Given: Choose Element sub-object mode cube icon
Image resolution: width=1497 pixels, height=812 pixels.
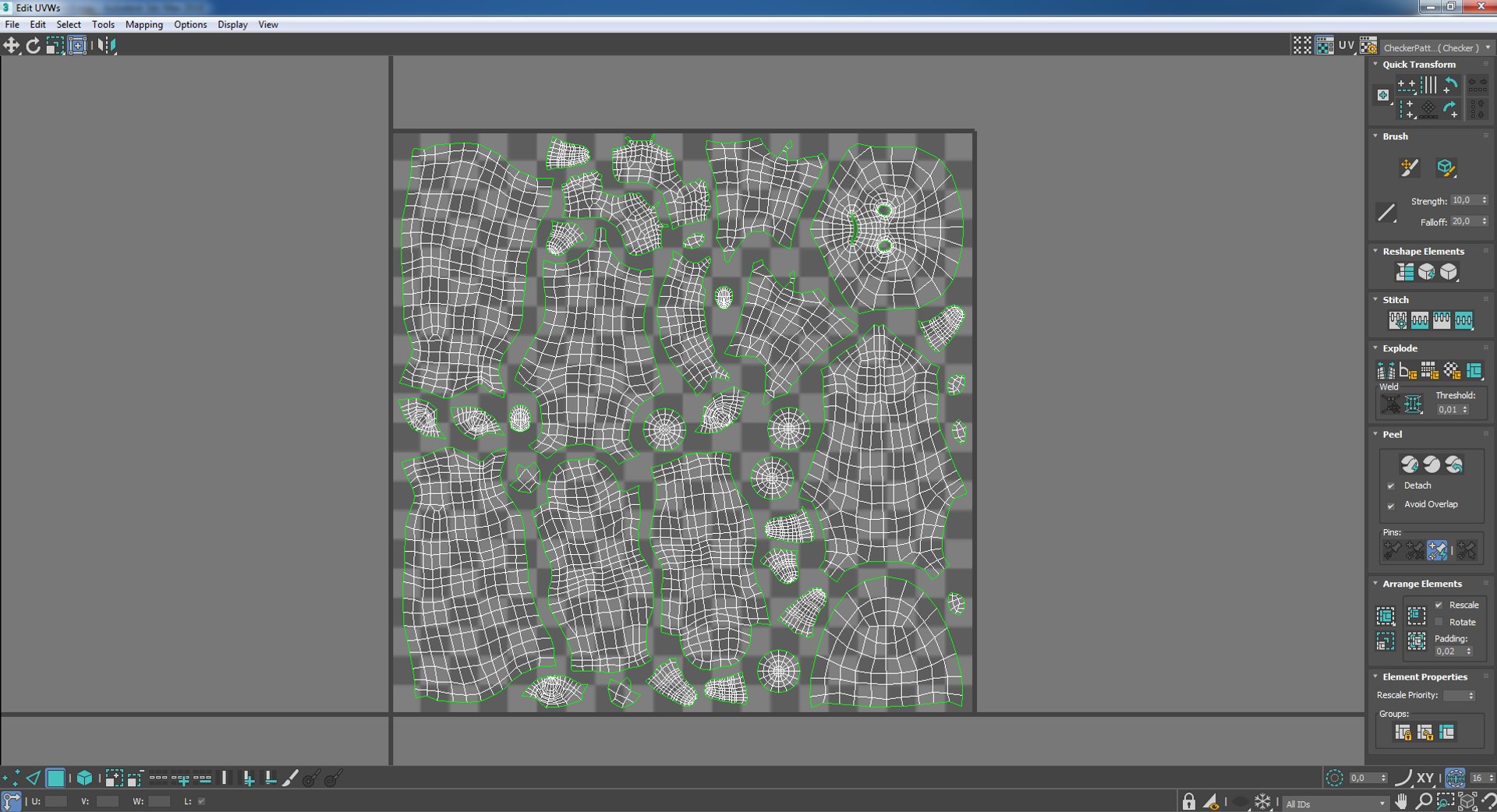Looking at the screenshot, I should [84, 778].
